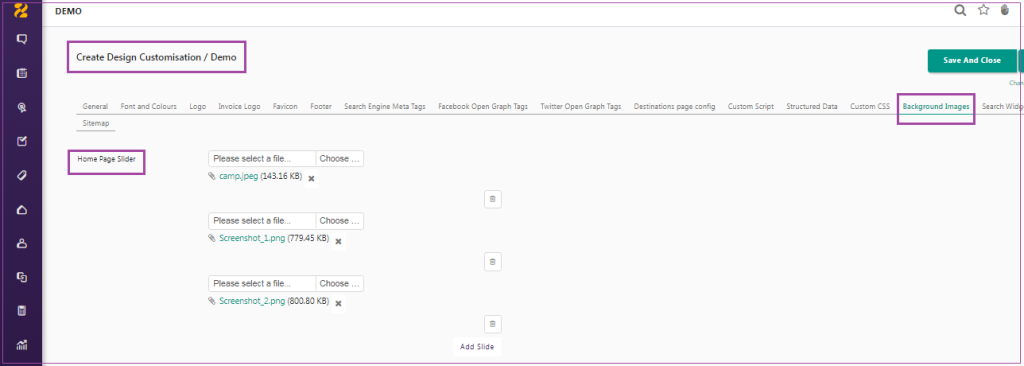The image size is (1024, 366).
Task: Open the camp.jpeg file link
Action: [x=238, y=176]
